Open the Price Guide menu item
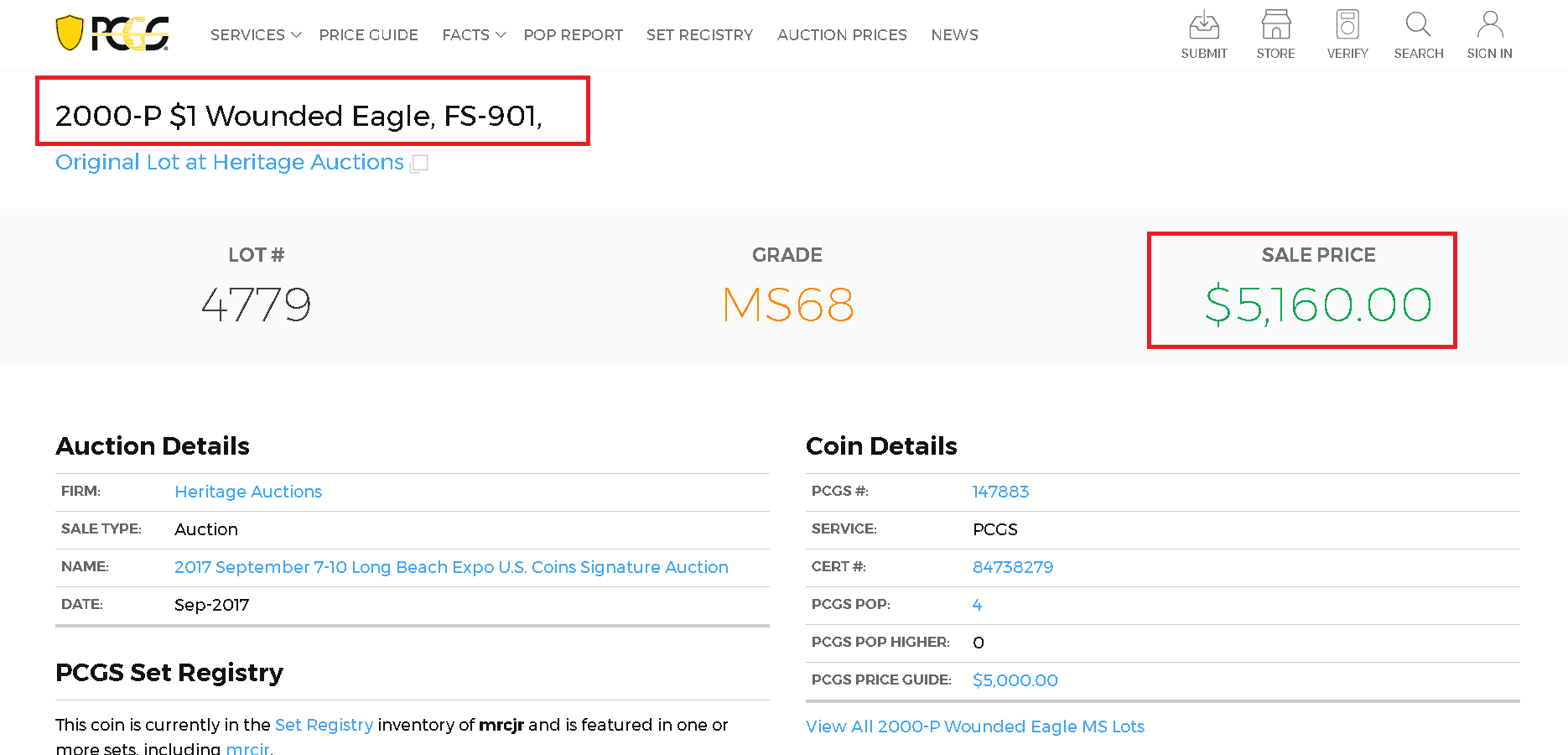The image size is (1568, 755). coord(368,35)
